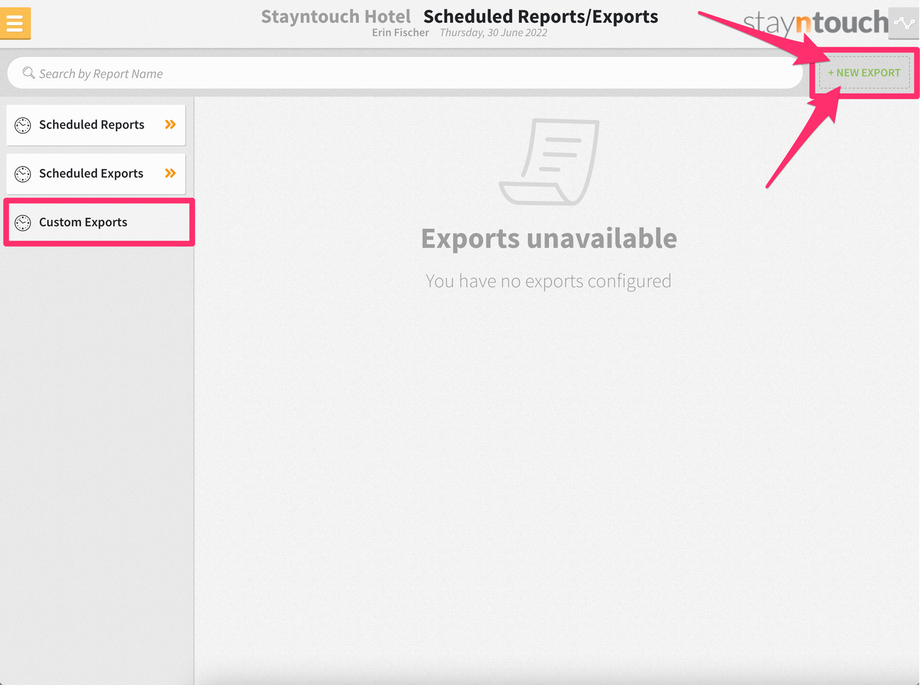Click the empty exports document illustration
The height and width of the screenshot is (685, 920).
[549, 162]
